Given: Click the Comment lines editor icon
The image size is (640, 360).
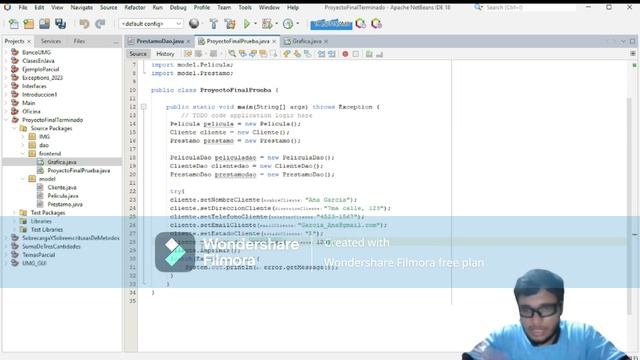Looking at the screenshot, I should pyautogui.click(x=369, y=53).
